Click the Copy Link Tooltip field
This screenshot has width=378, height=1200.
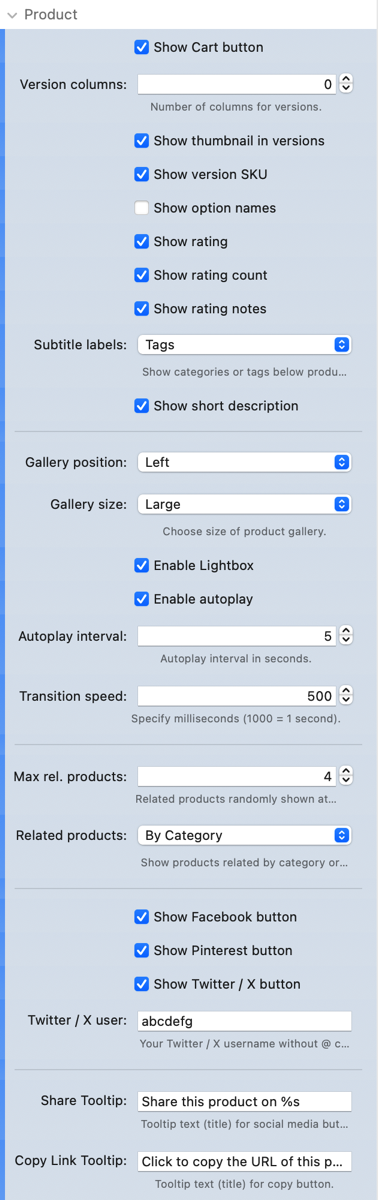(244, 1161)
